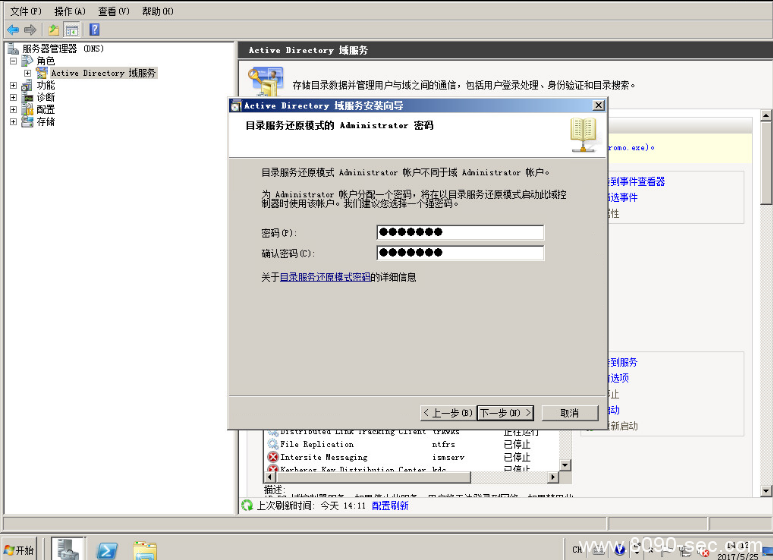Open 目录服务还原模式密码 help link
Image resolution: width=773 pixels, height=560 pixels.
[325, 277]
